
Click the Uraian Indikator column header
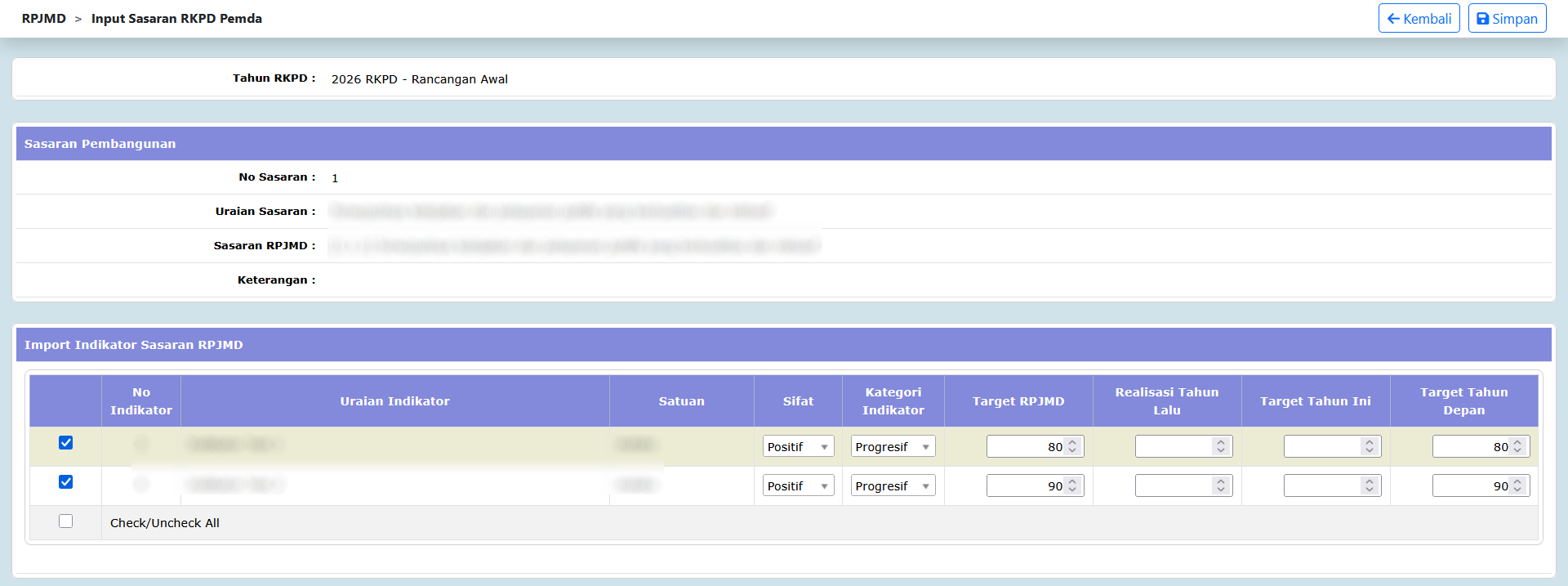[394, 401]
